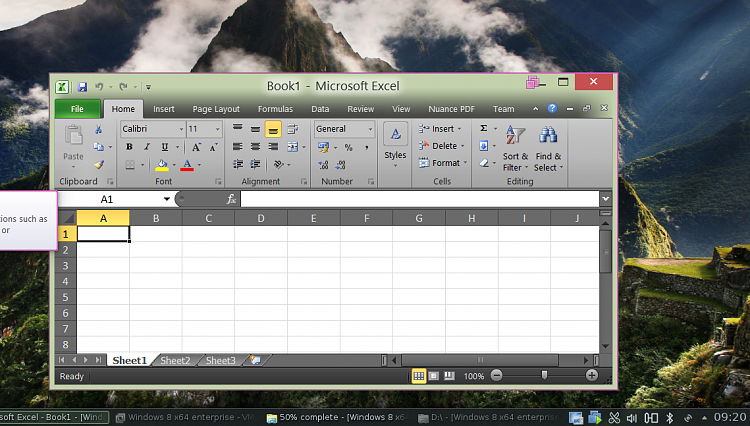Apply cell borders

pyautogui.click(x=130, y=164)
